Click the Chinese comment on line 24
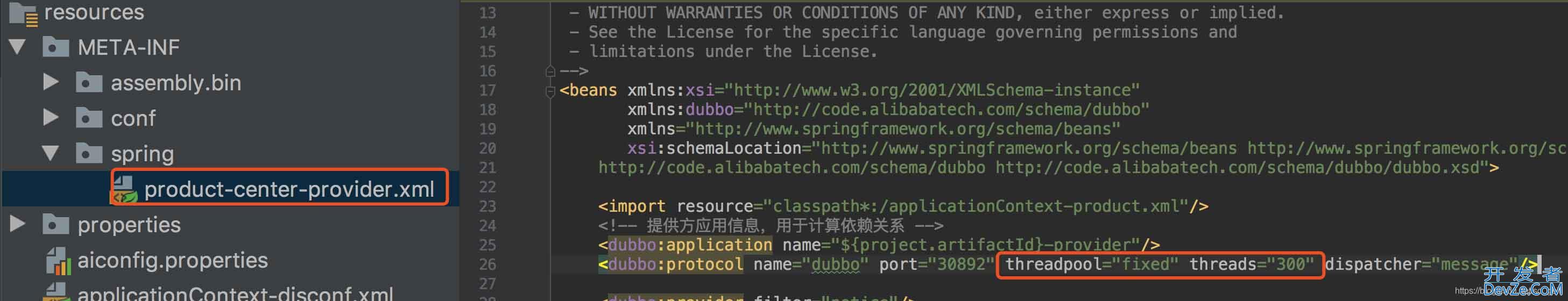The width and height of the screenshot is (1568, 301). click(x=771, y=226)
